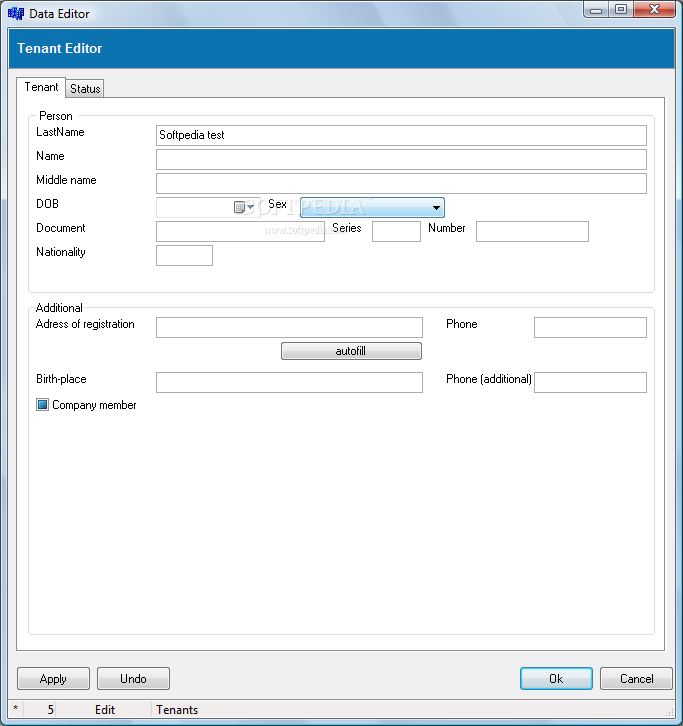This screenshot has width=683, height=726.
Task: Click the record number 5 in status bar
Action: (50, 709)
